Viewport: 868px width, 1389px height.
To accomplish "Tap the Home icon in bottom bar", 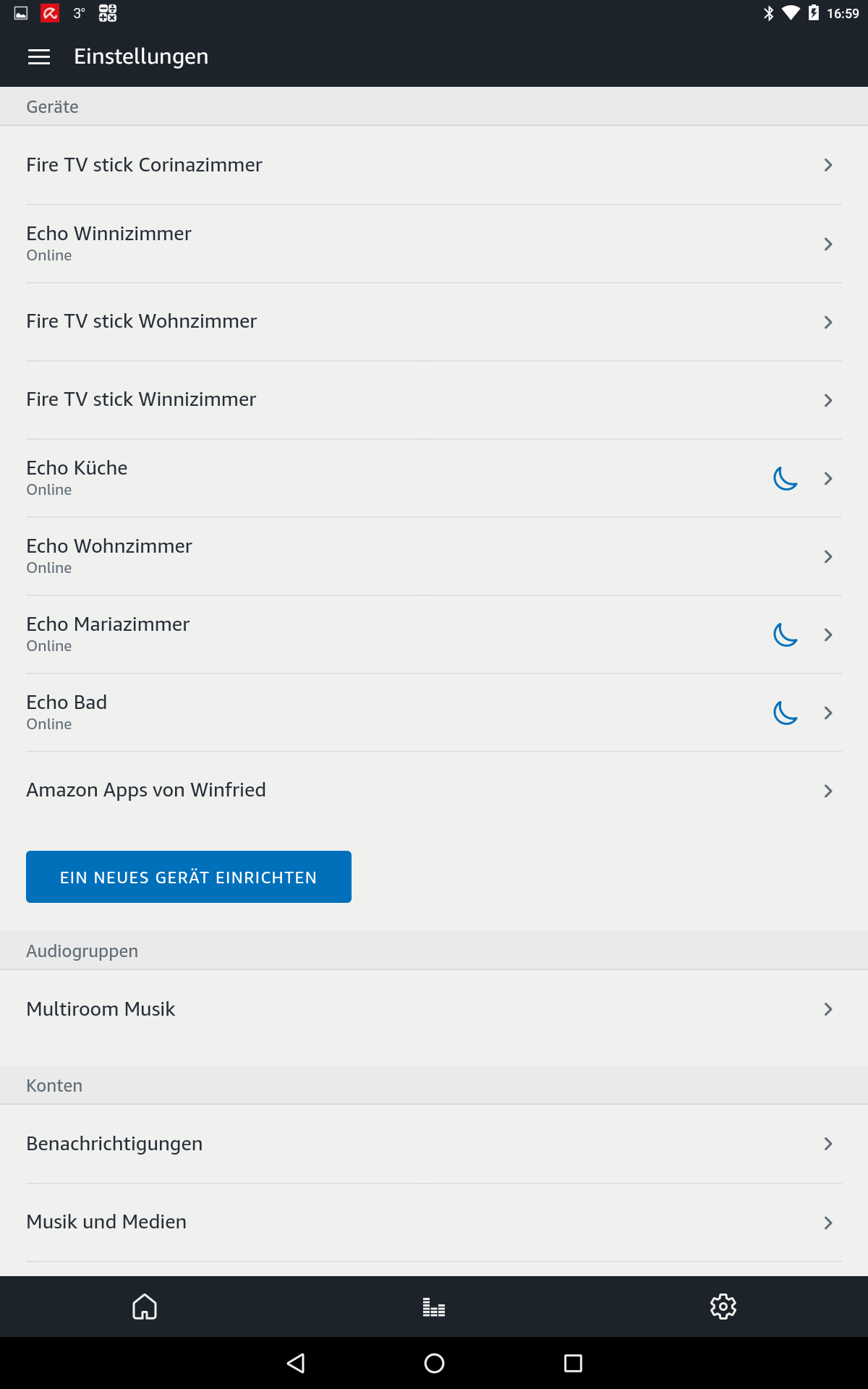I will point(145,1307).
